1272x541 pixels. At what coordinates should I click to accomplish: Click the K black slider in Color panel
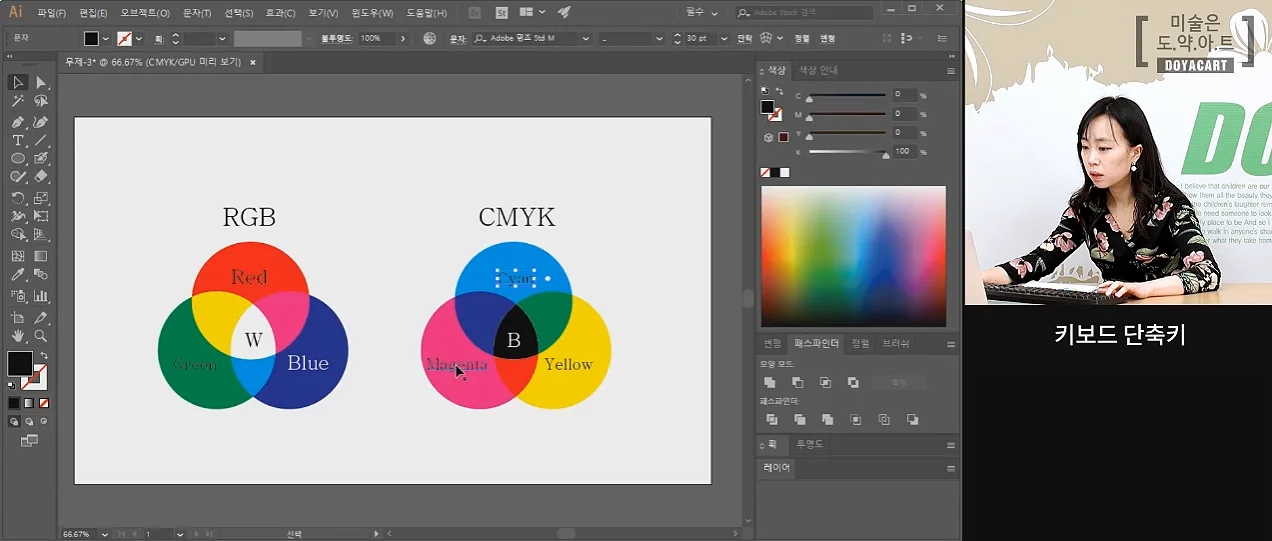click(x=847, y=153)
